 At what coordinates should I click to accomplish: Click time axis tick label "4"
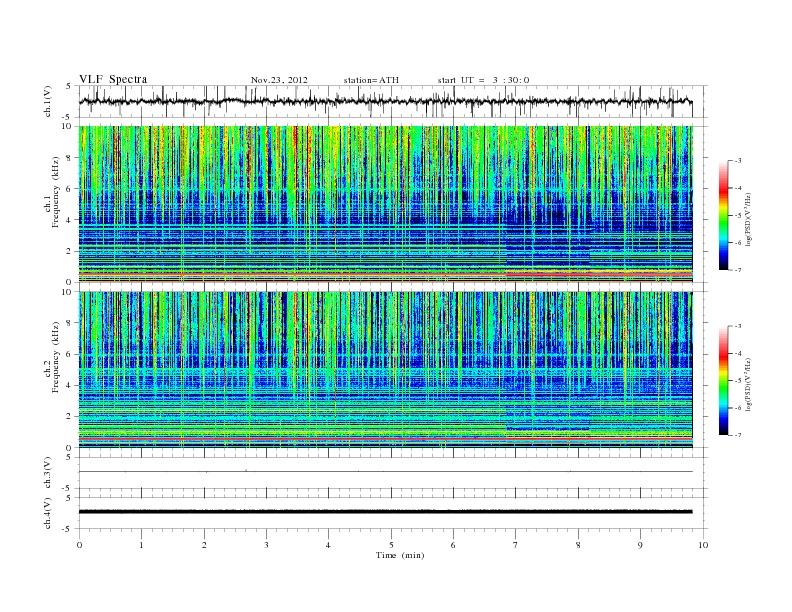[328, 545]
